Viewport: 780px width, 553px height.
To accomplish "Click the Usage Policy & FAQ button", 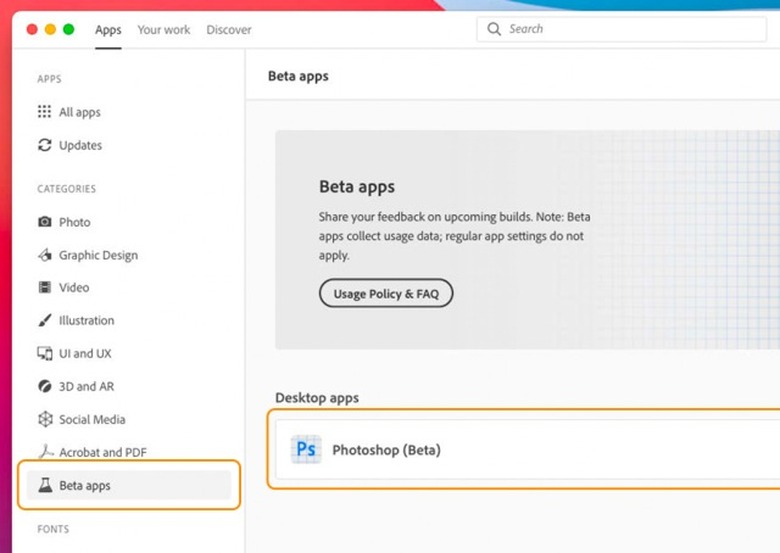I will pos(385,293).
